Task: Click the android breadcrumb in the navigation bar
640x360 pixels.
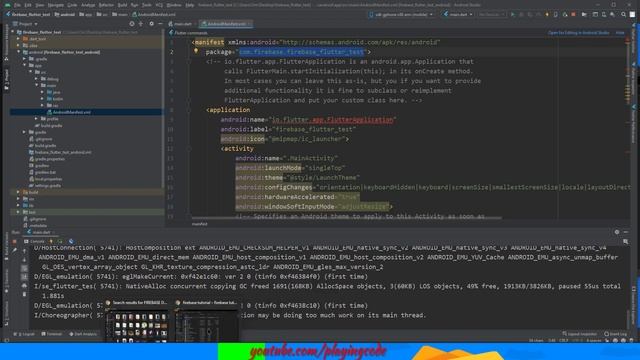Action: (x=64, y=14)
